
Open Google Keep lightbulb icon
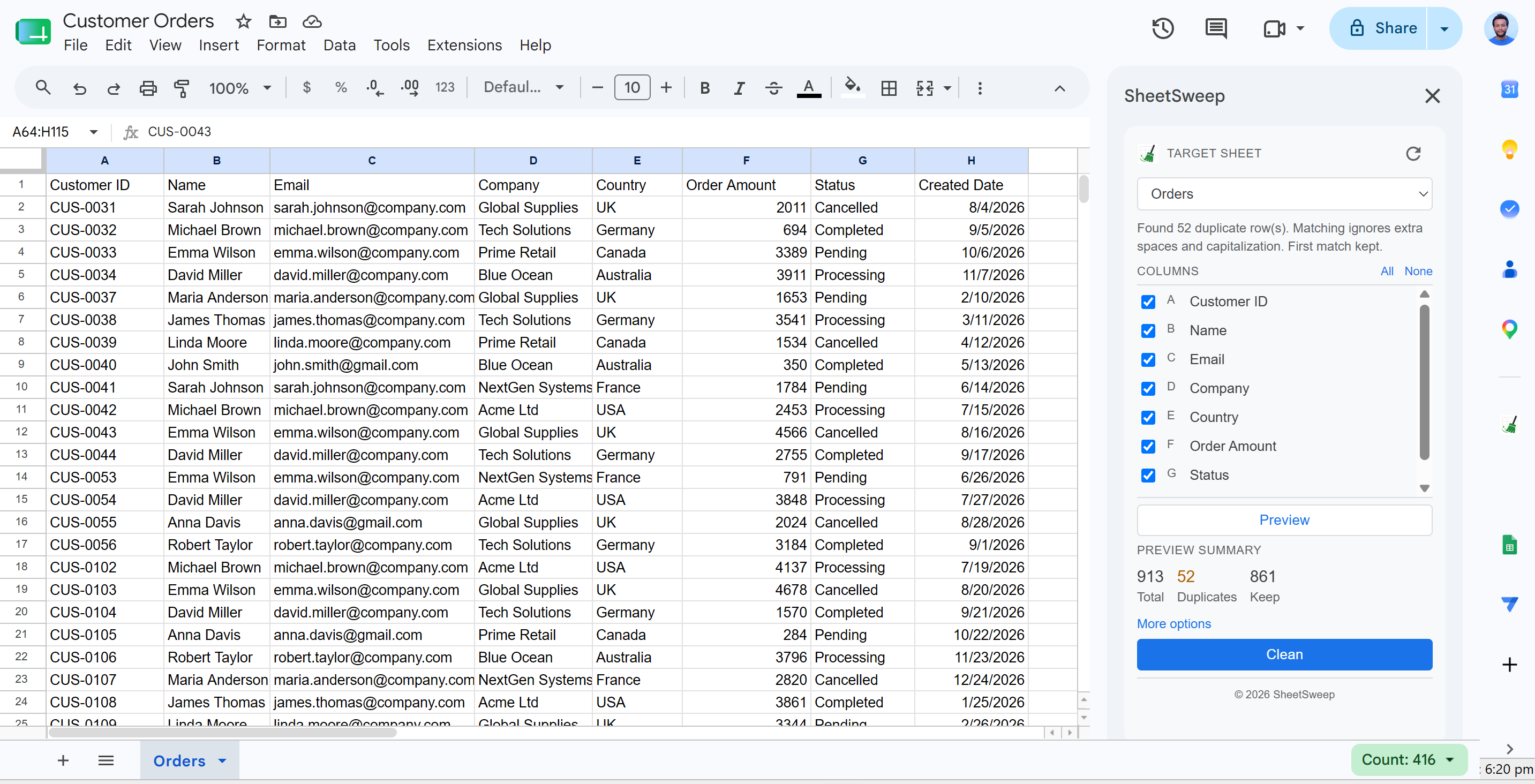pyautogui.click(x=1509, y=149)
